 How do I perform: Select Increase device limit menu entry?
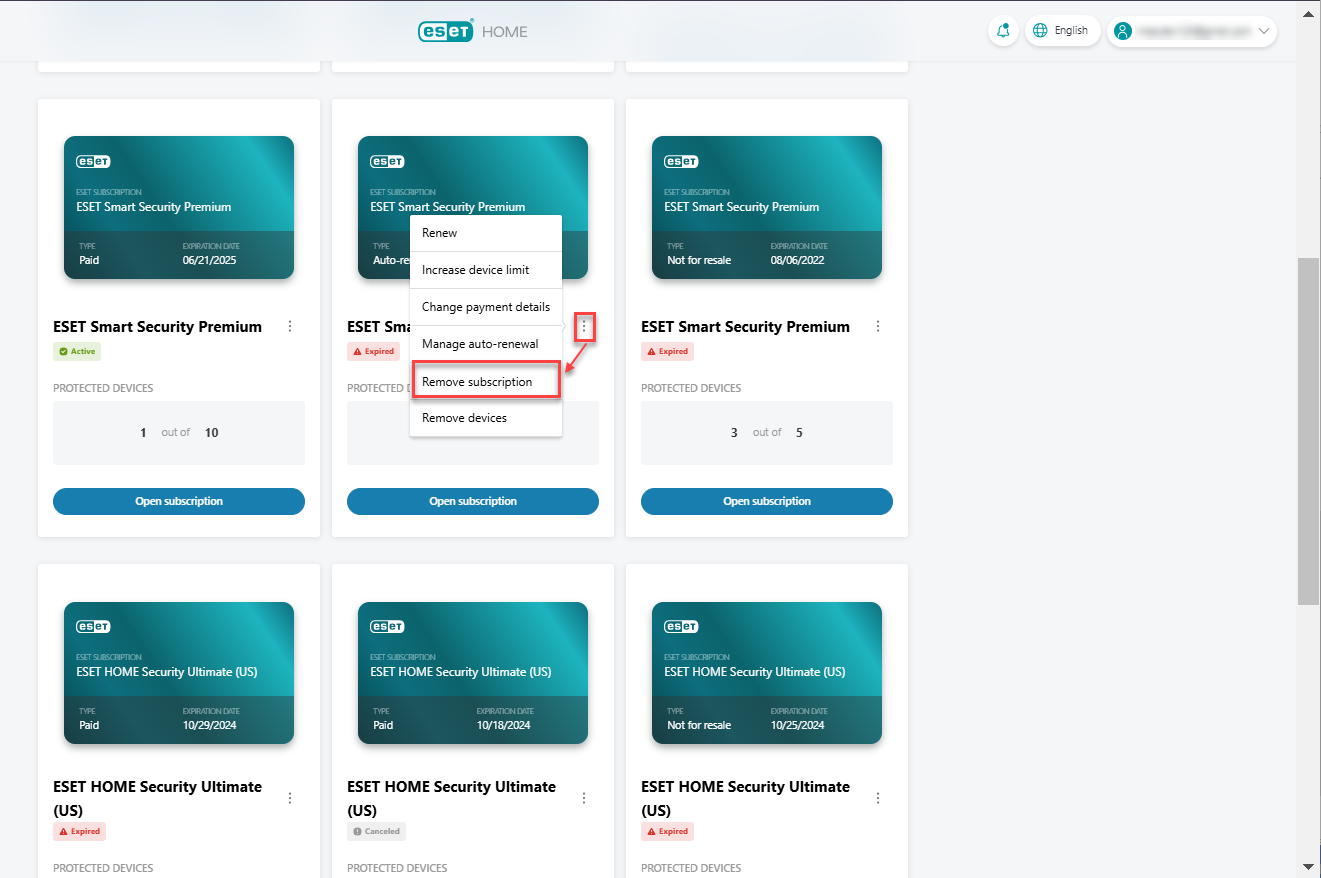pos(486,270)
